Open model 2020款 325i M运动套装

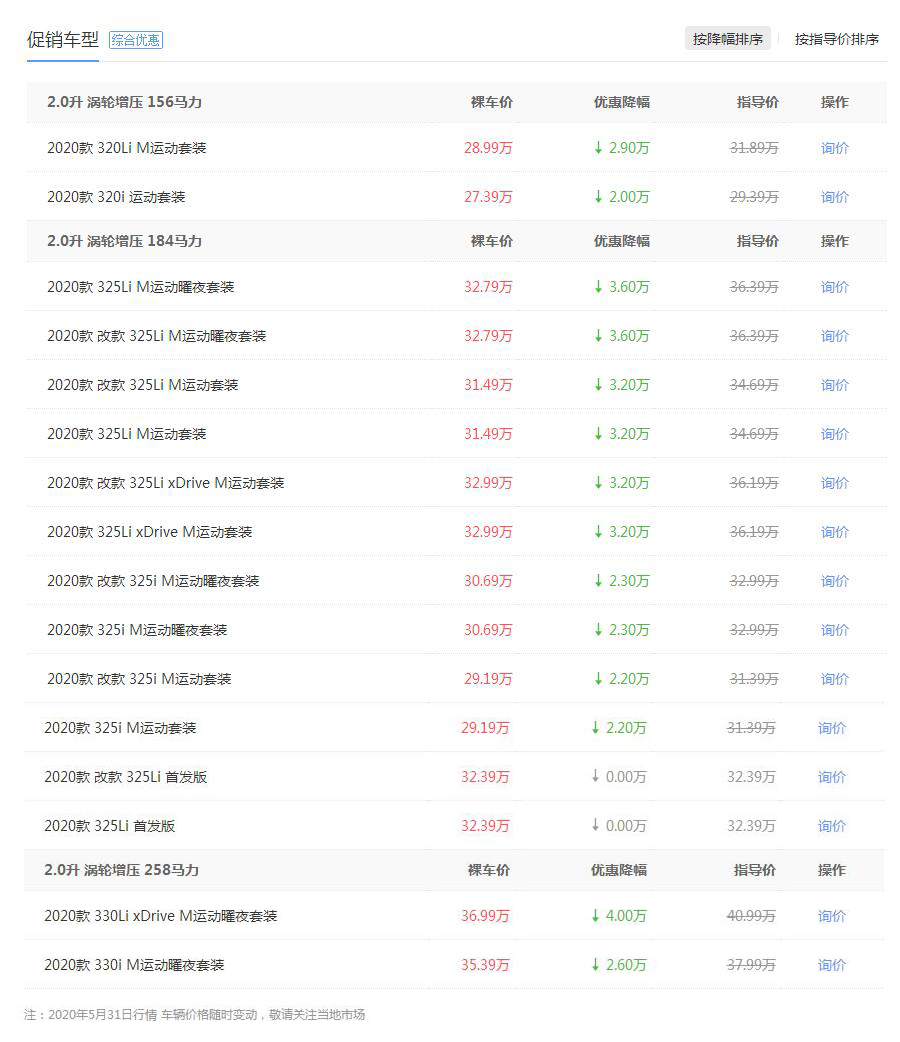click(120, 728)
